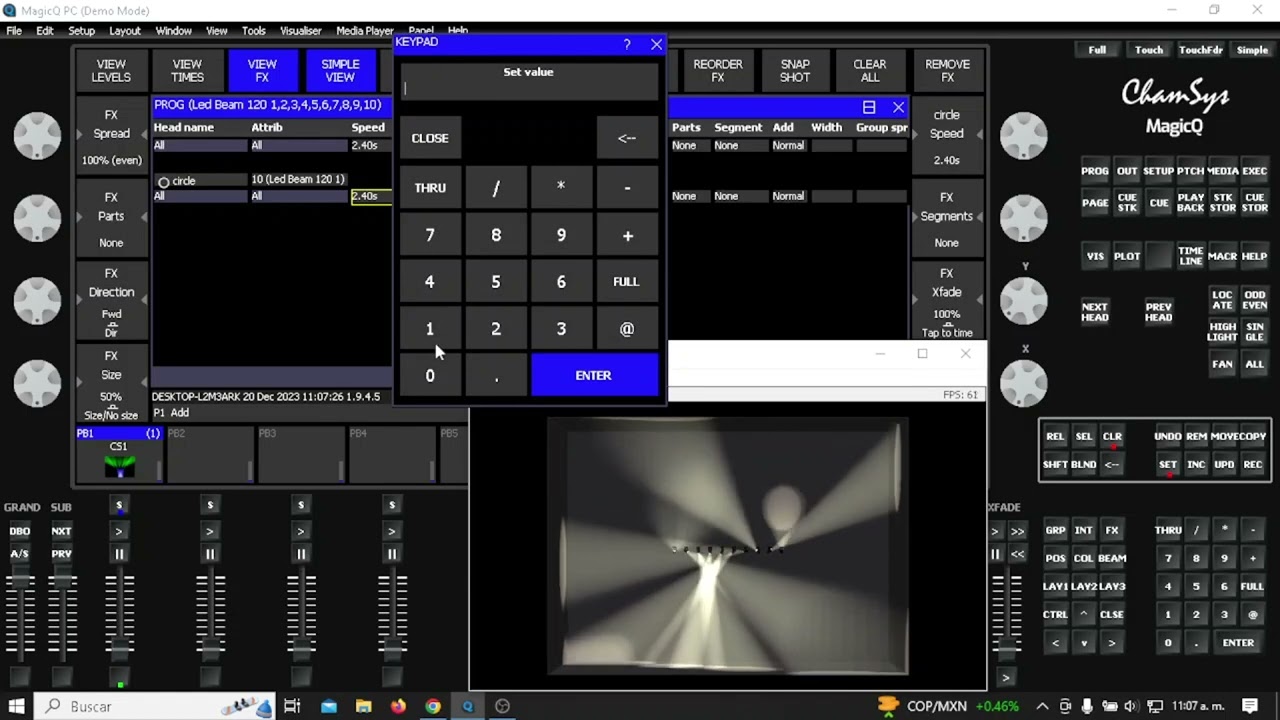Image resolution: width=1280 pixels, height=720 pixels.
Task: Open Firefox from the Windows taskbar
Action: click(x=398, y=706)
